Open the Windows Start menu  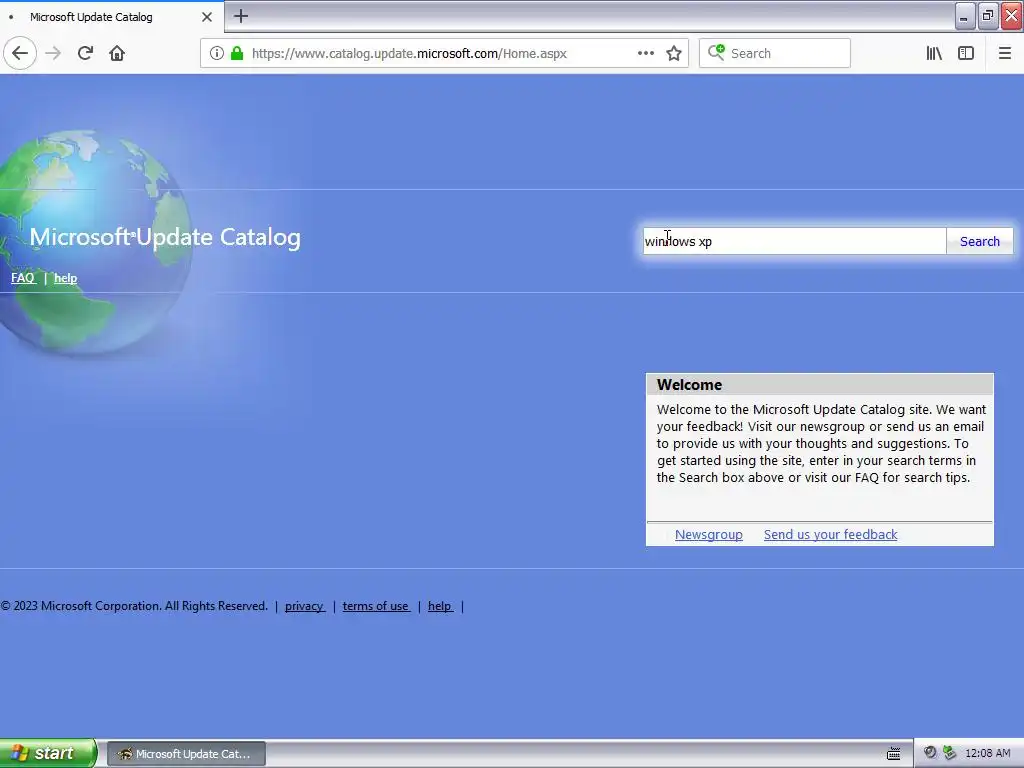[48, 753]
